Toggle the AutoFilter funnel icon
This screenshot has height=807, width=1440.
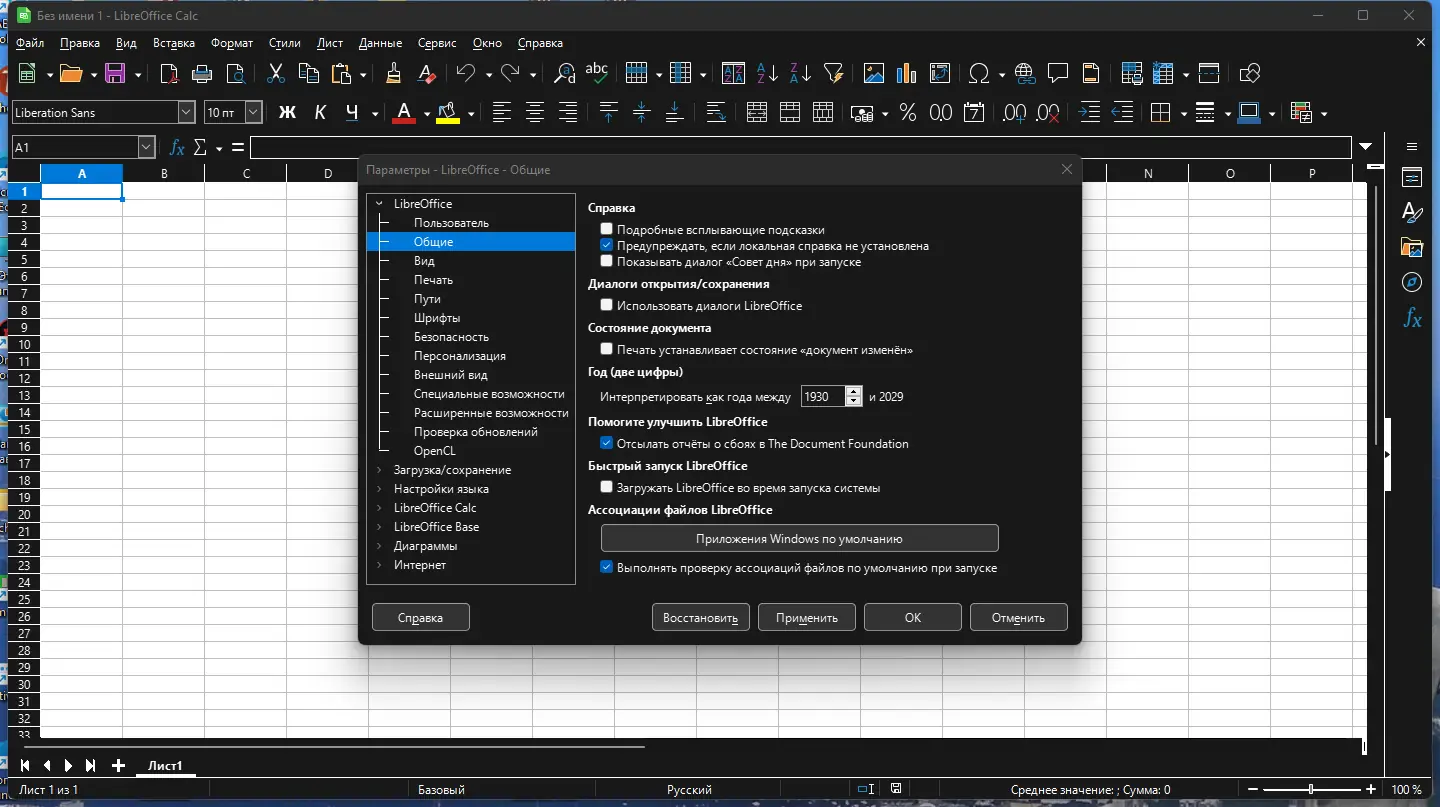coord(833,74)
